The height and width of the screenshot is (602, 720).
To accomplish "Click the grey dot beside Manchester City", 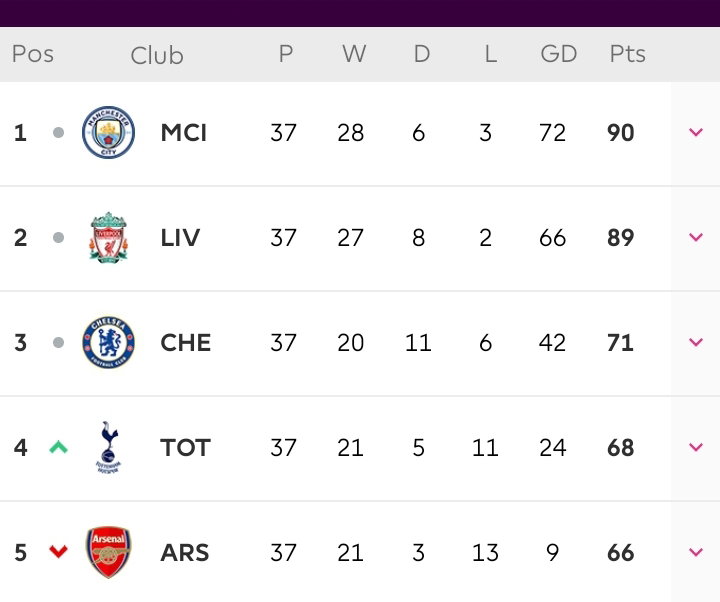I will coord(58,133).
